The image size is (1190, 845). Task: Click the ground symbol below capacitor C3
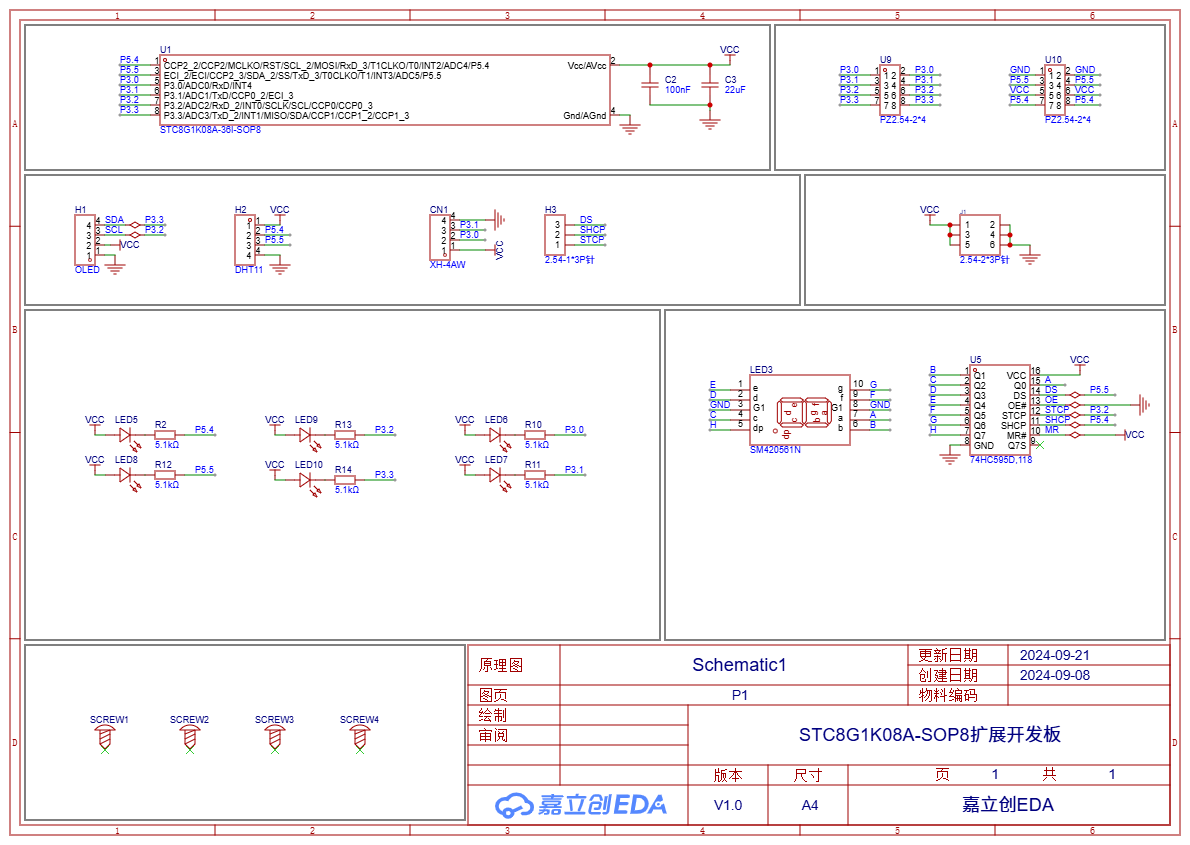click(710, 122)
